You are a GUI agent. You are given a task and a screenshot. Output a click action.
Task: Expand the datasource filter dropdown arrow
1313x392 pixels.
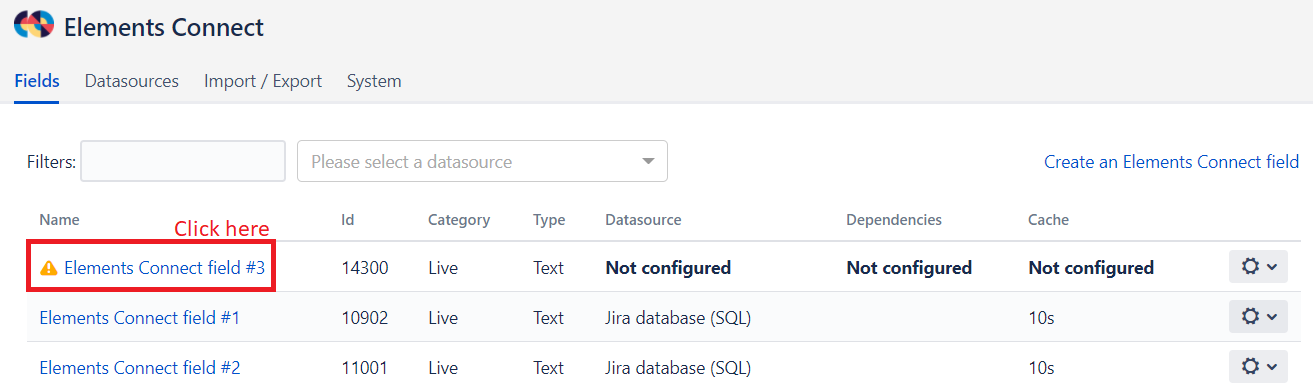point(648,161)
